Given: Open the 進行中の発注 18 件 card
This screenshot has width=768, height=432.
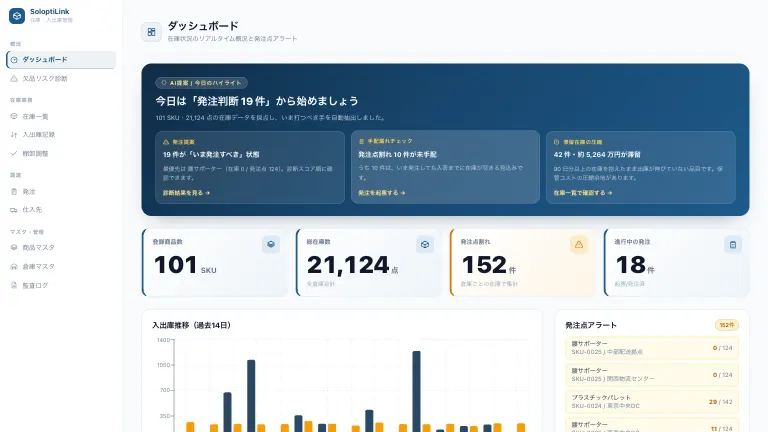Looking at the screenshot, I should (676, 263).
